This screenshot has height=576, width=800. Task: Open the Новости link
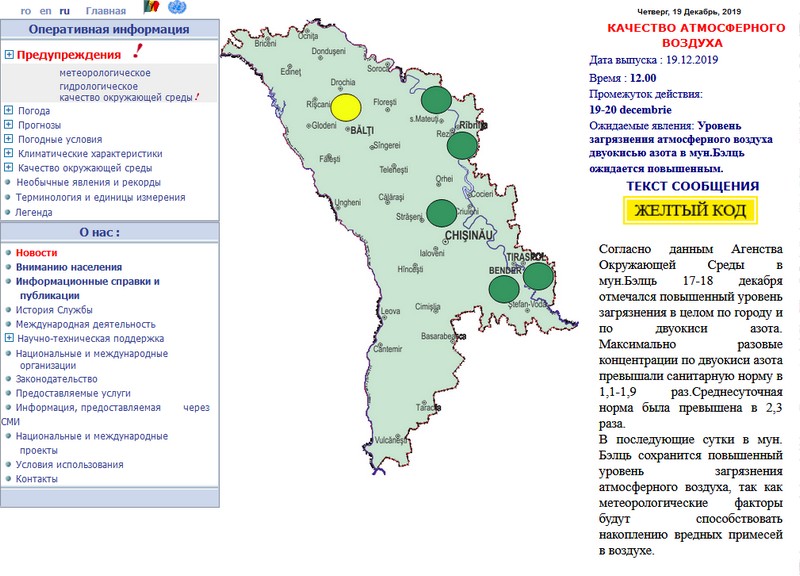pyautogui.click(x=36, y=253)
